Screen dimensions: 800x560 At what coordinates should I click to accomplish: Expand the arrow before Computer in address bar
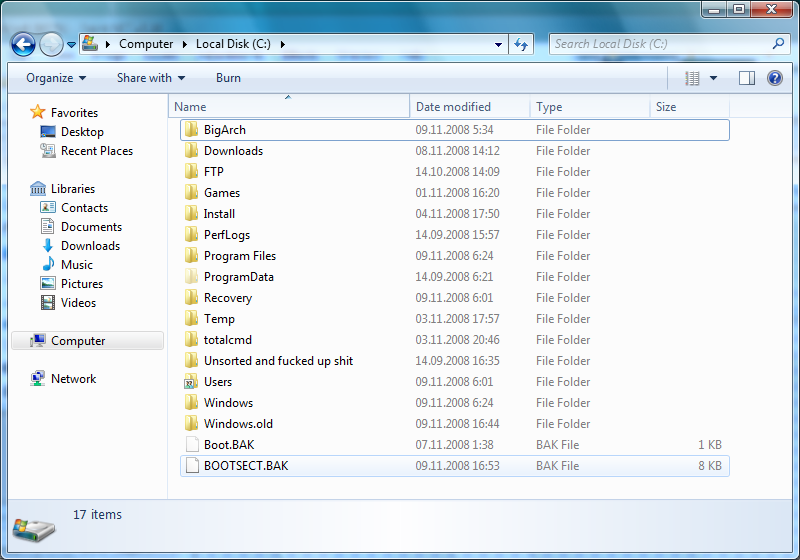(108, 44)
